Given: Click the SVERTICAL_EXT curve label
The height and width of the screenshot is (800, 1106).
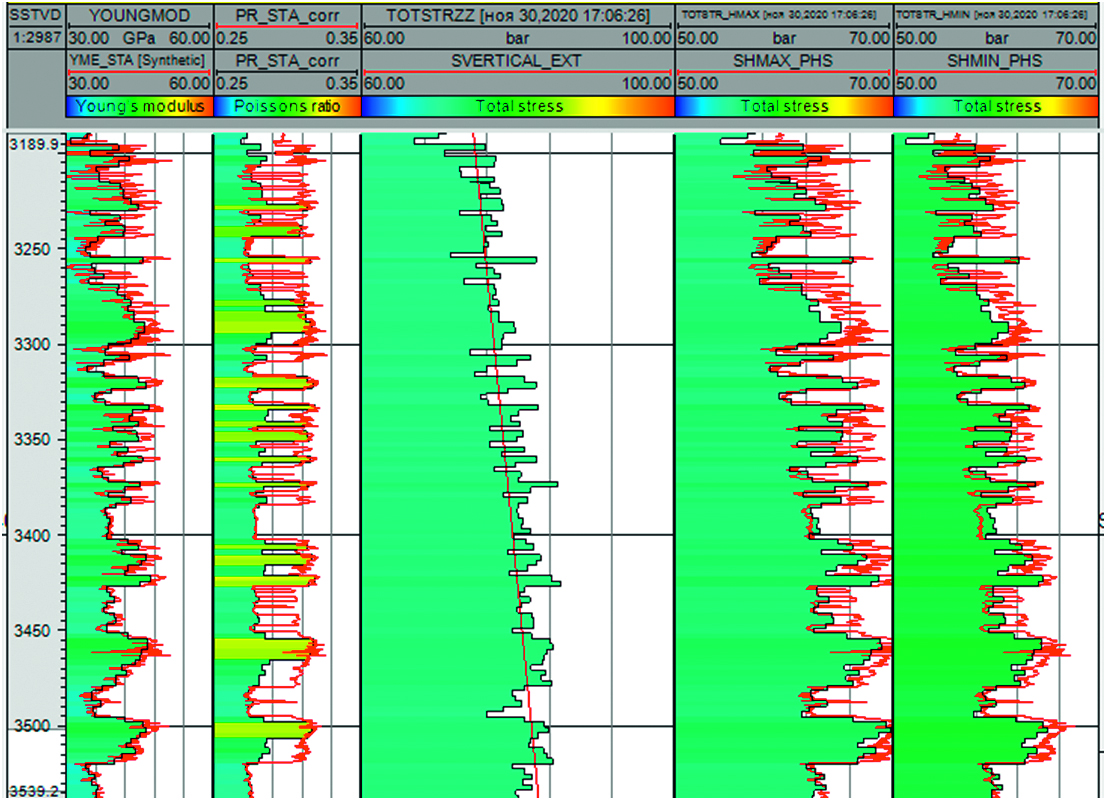Looking at the screenshot, I should [x=516, y=61].
